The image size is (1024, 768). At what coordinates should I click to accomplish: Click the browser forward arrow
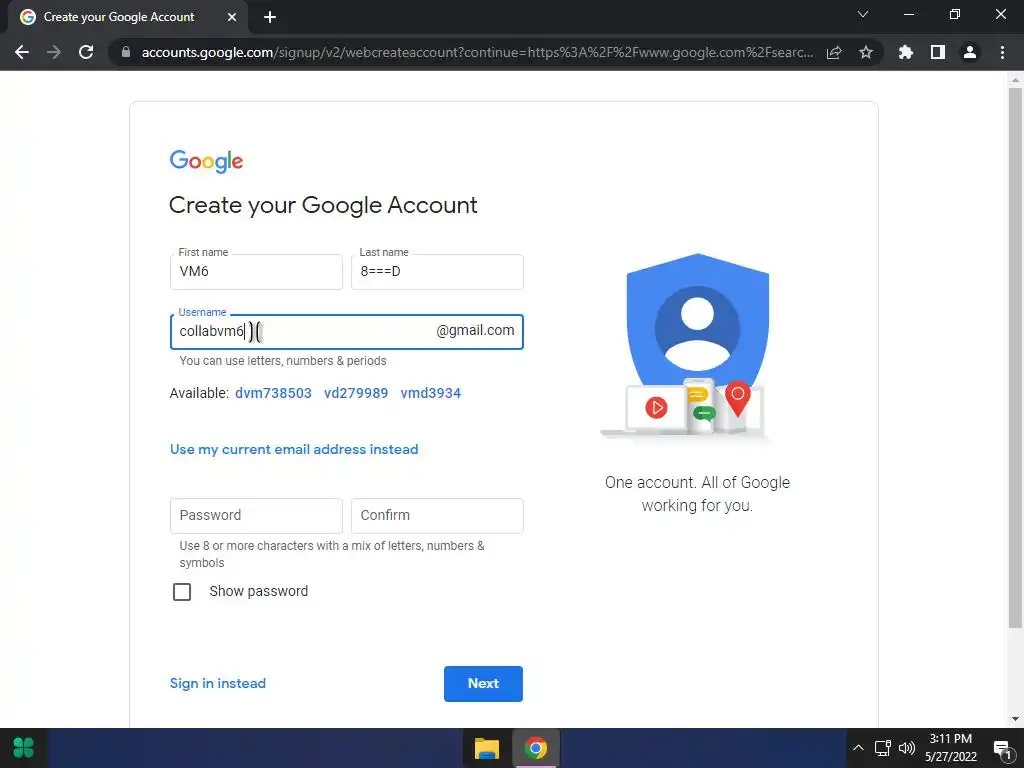click(54, 52)
